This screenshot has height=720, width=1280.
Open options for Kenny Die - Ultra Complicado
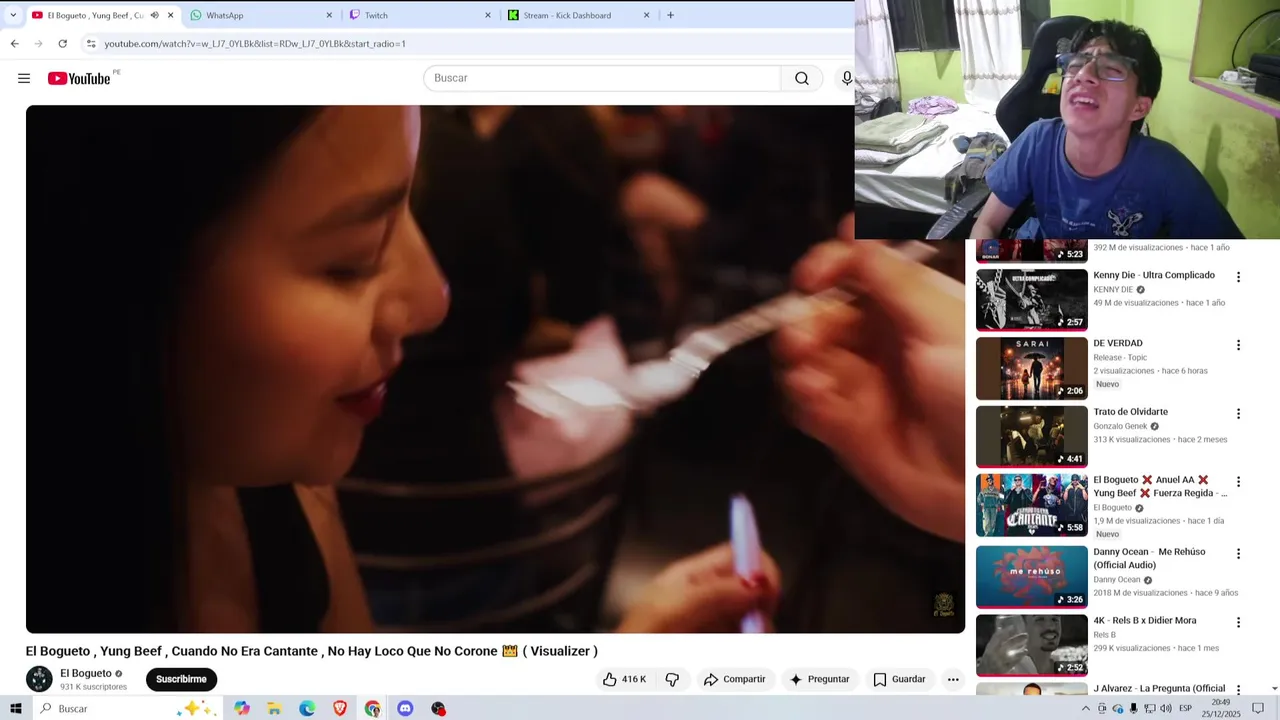pos(1238,277)
